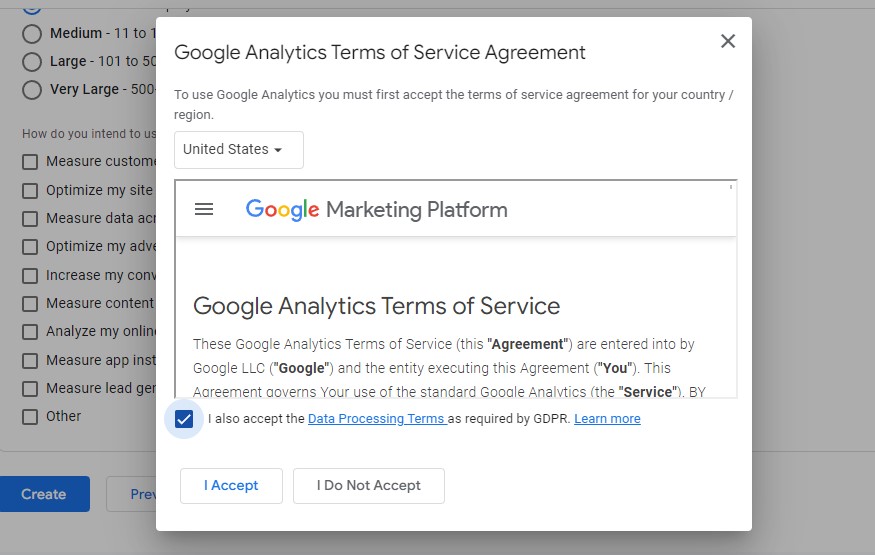Close the Terms of Service dialog

(x=728, y=41)
